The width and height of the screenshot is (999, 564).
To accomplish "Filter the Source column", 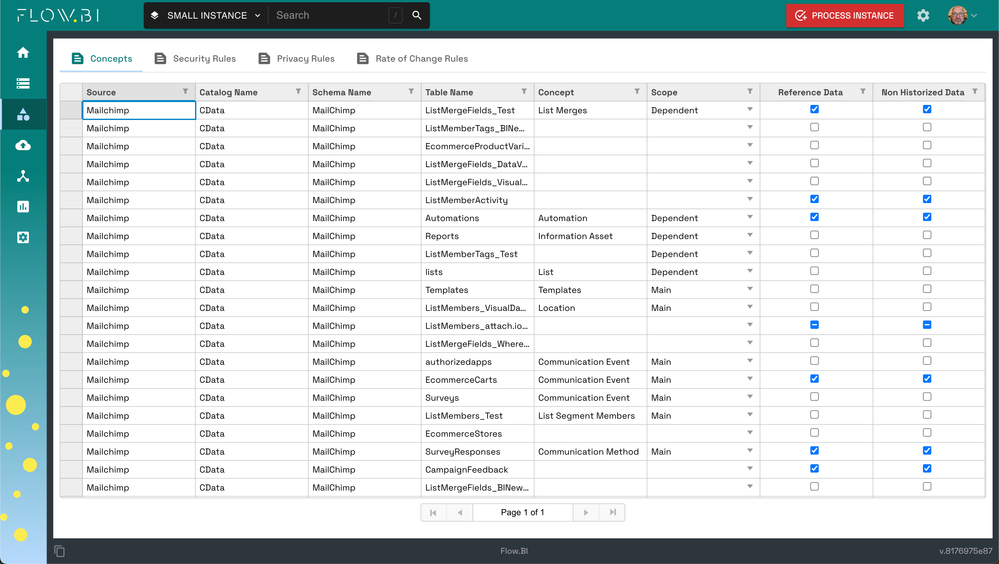I will click(x=185, y=92).
